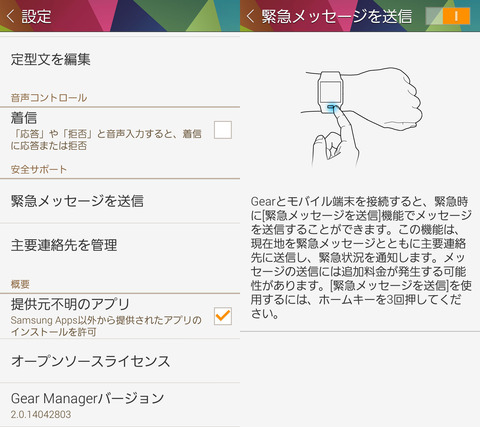Screen dimensions: 480x427
Task: Open オープンソースライセンス
Action: click(120, 361)
